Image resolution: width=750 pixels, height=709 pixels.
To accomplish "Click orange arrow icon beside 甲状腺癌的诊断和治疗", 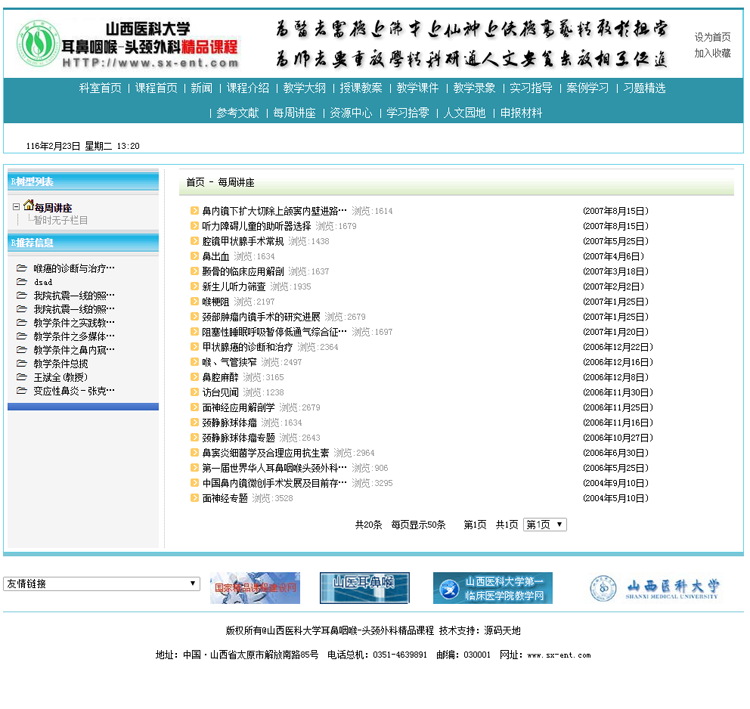I will pos(194,347).
